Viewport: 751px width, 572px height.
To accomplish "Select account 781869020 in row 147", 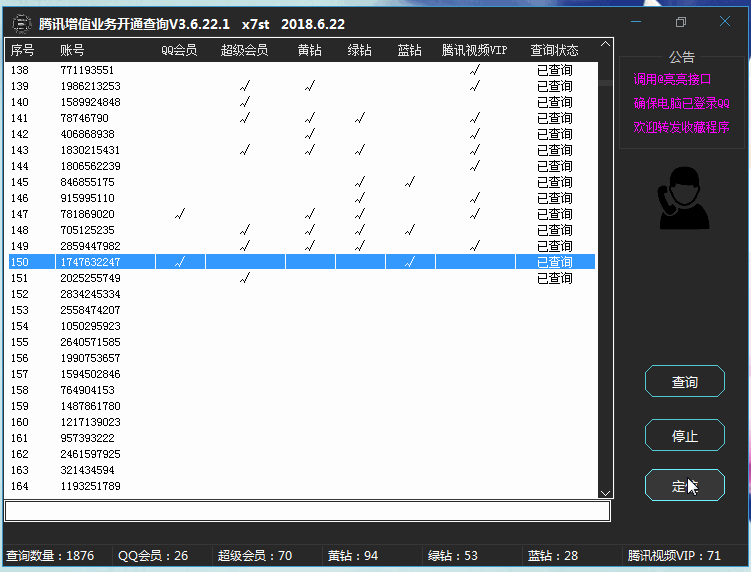I will click(x=87, y=214).
